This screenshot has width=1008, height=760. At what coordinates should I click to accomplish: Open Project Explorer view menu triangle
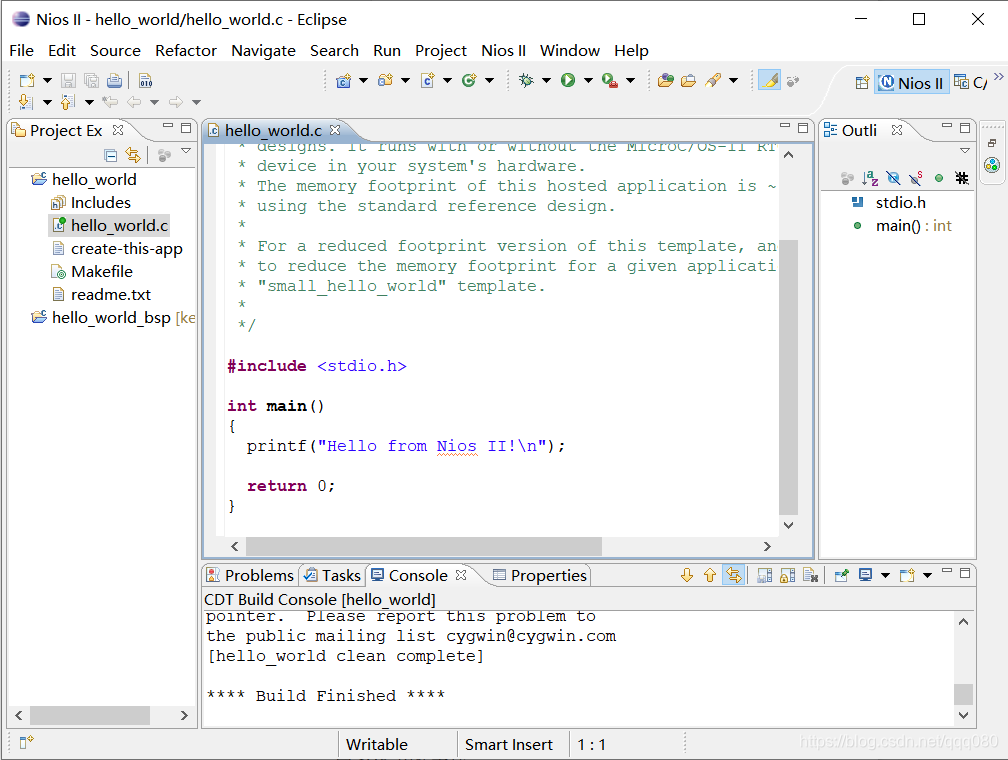(186, 151)
